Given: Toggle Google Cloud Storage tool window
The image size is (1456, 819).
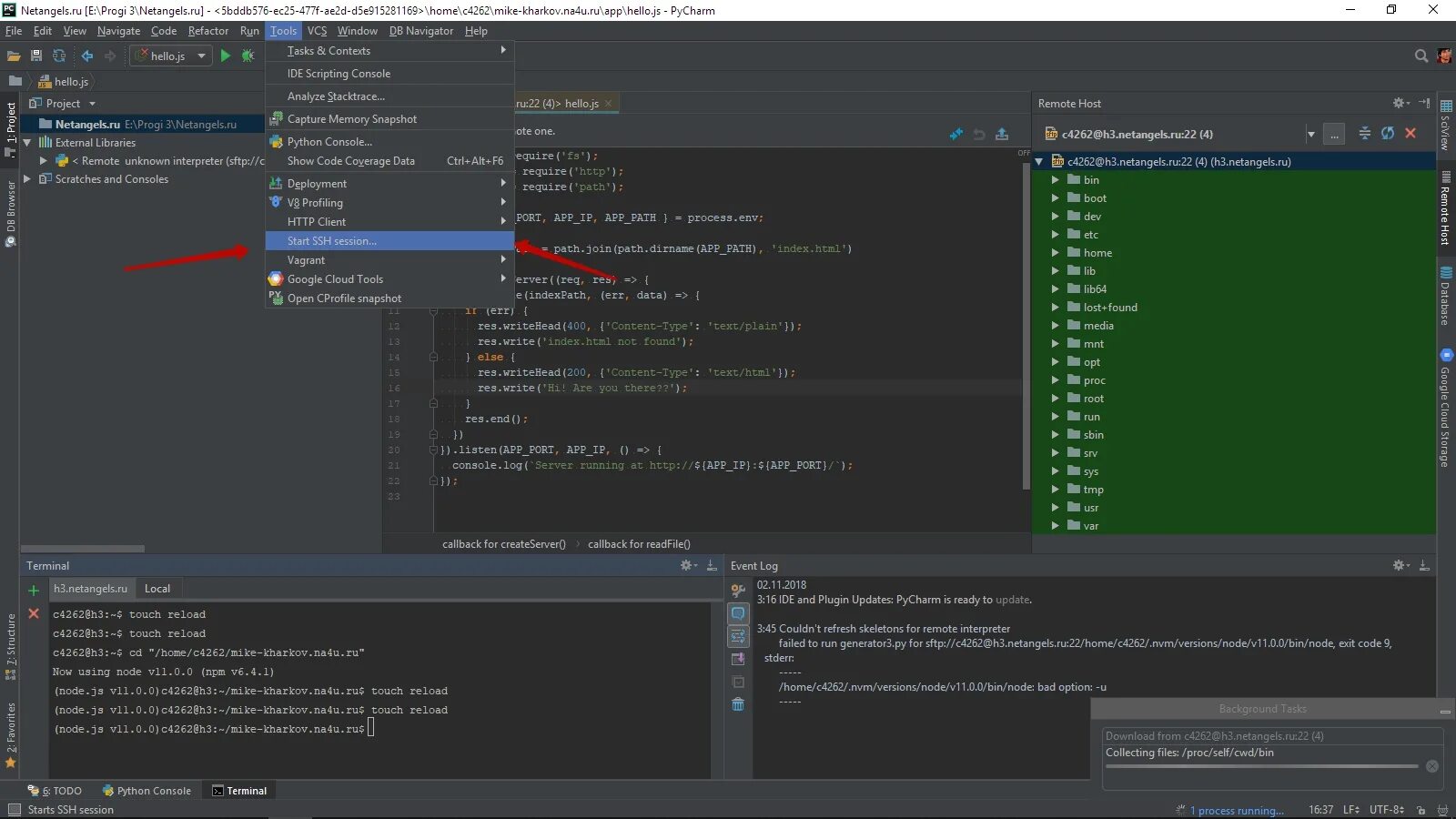Looking at the screenshot, I should tap(1445, 408).
